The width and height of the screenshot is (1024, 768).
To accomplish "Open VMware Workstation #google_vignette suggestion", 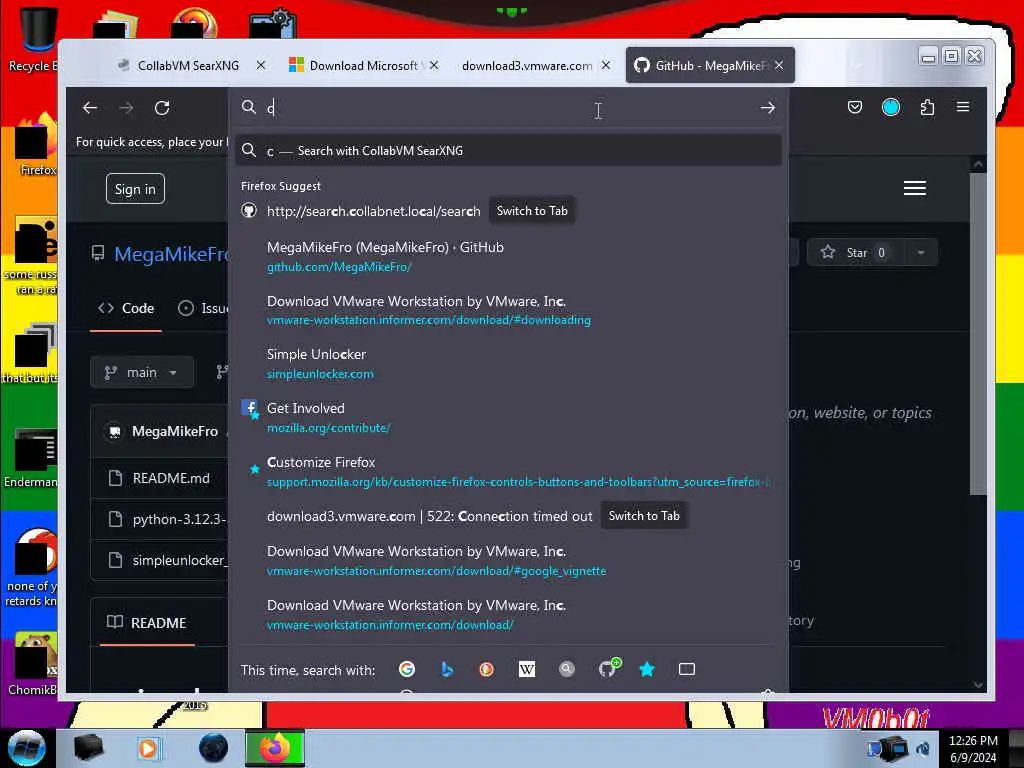I will point(508,561).
